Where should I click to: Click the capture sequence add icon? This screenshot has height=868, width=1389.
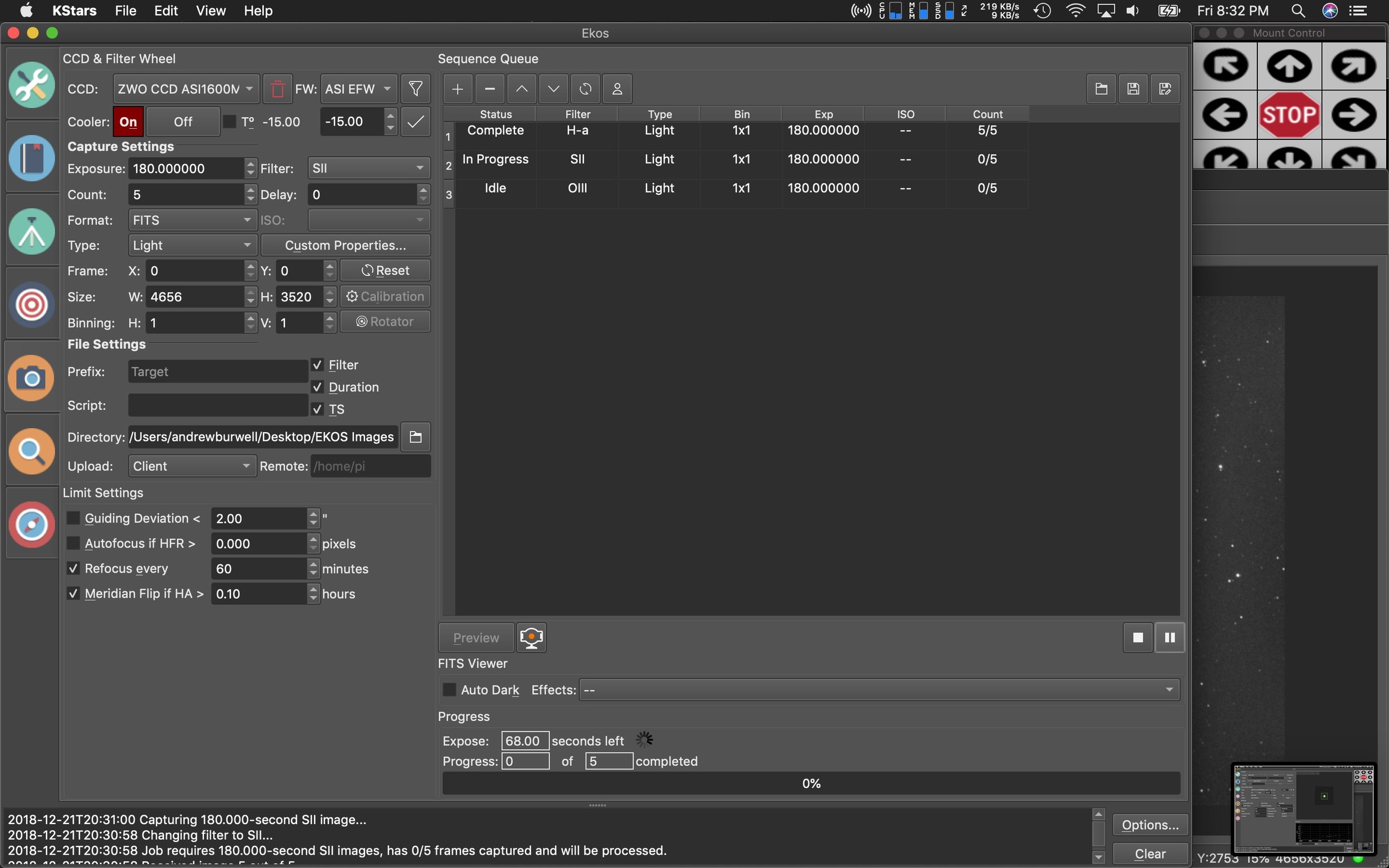455,88
